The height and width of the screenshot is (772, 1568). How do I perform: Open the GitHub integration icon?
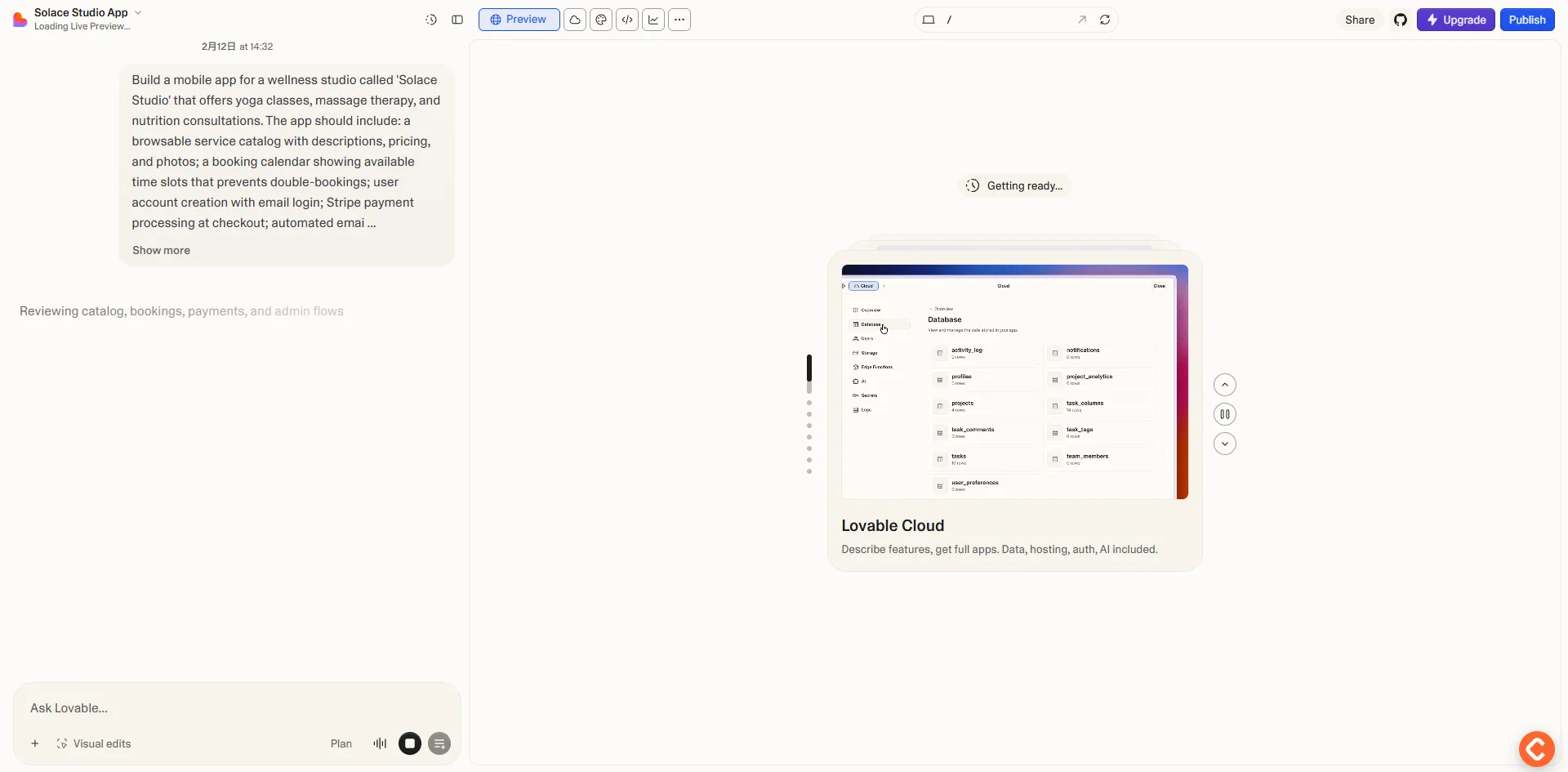(x=1401, y=20)
